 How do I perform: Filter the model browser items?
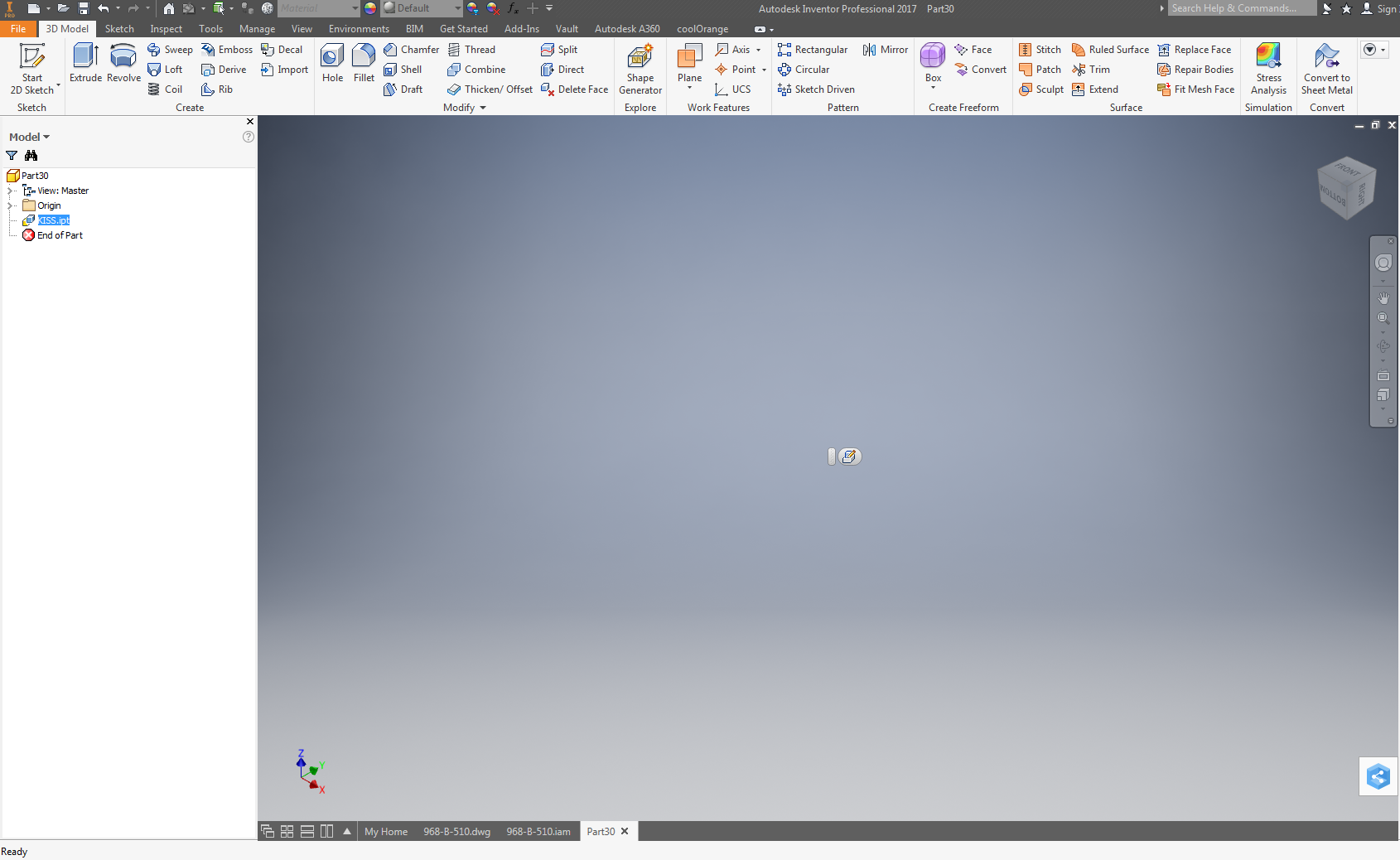point(12,156)
